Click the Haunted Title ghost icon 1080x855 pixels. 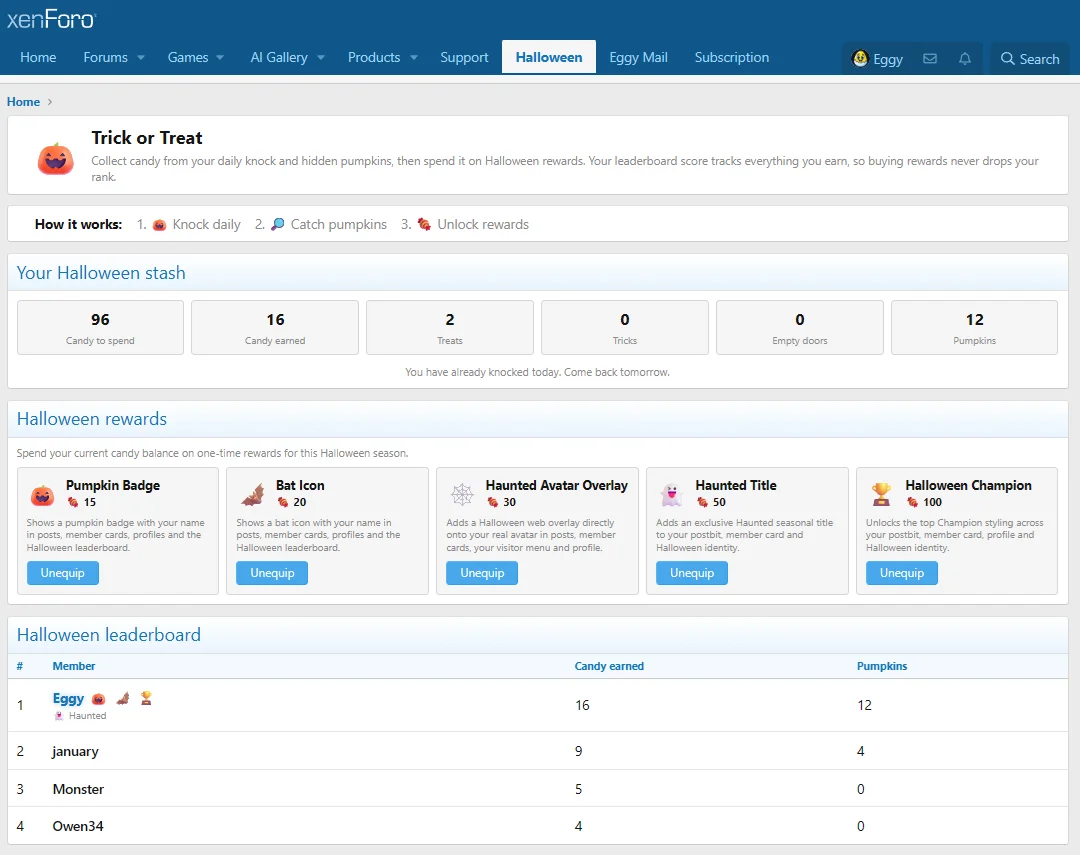672,495
